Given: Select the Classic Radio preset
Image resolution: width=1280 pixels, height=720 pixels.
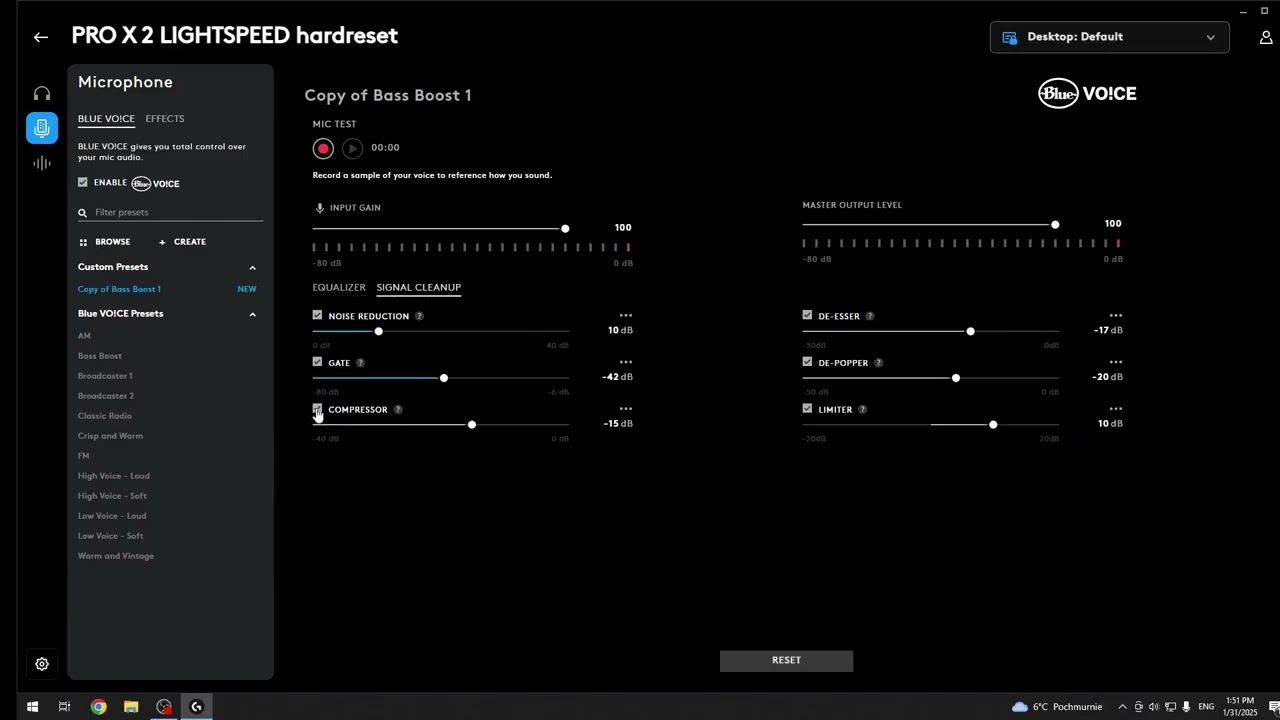Looking at the screenshot, I should coord(105,416).
